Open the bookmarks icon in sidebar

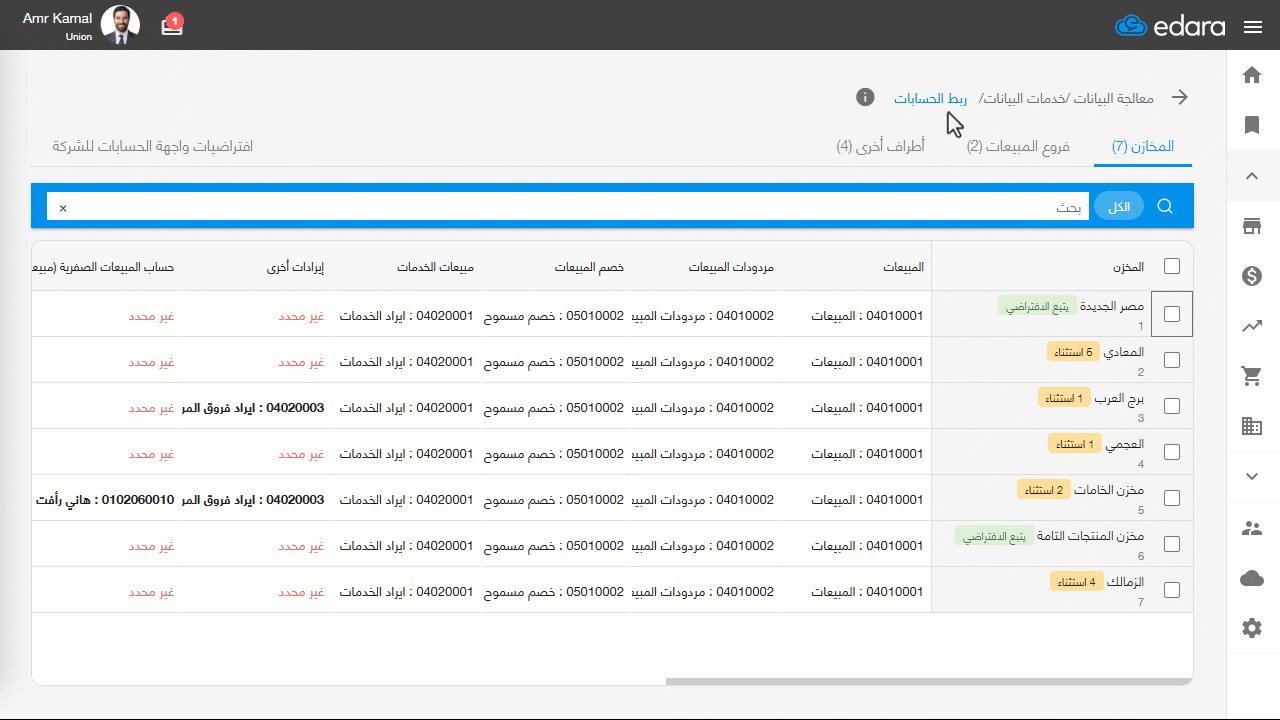1252,125
